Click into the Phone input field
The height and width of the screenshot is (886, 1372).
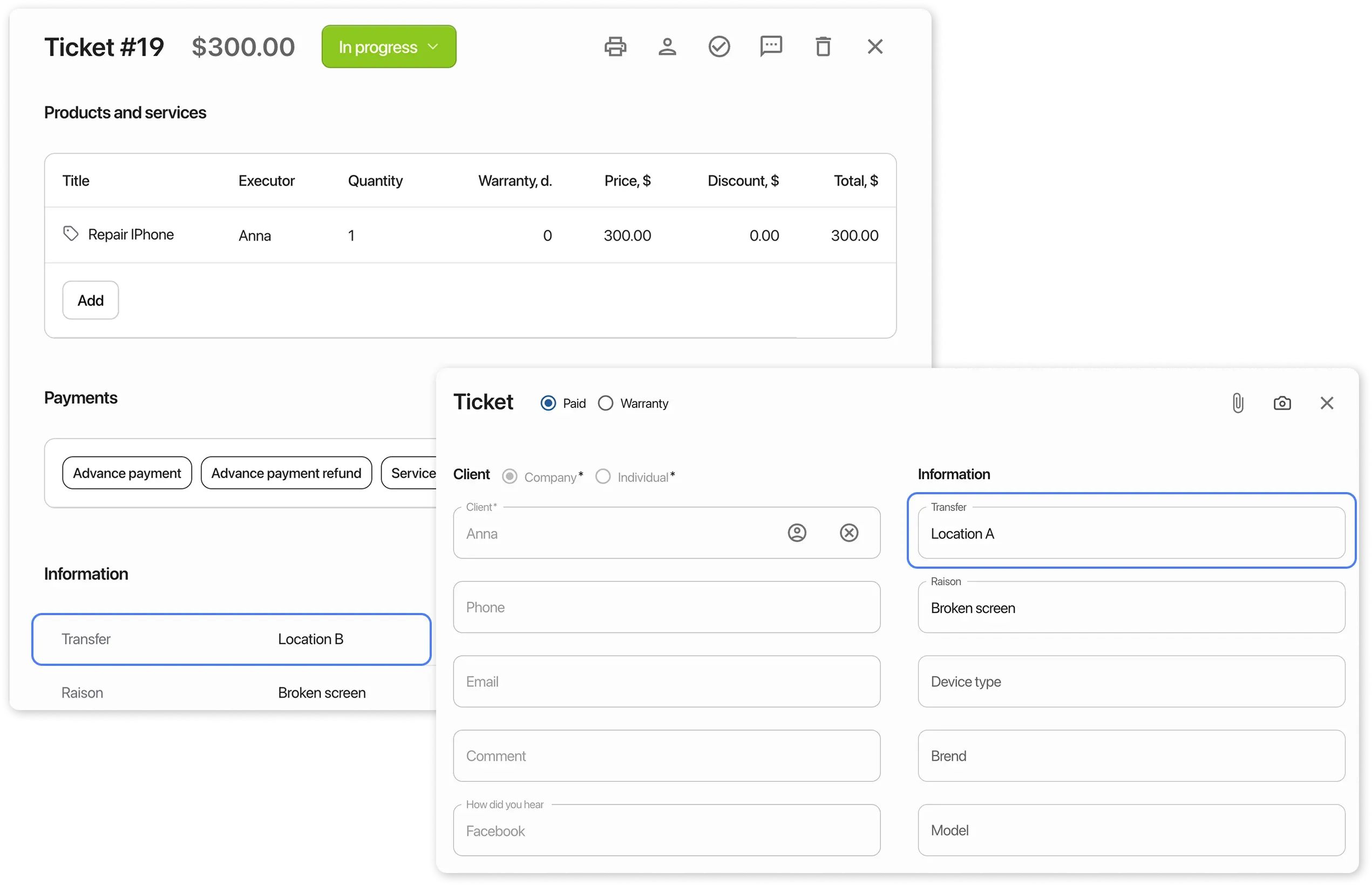pos(666,608)
